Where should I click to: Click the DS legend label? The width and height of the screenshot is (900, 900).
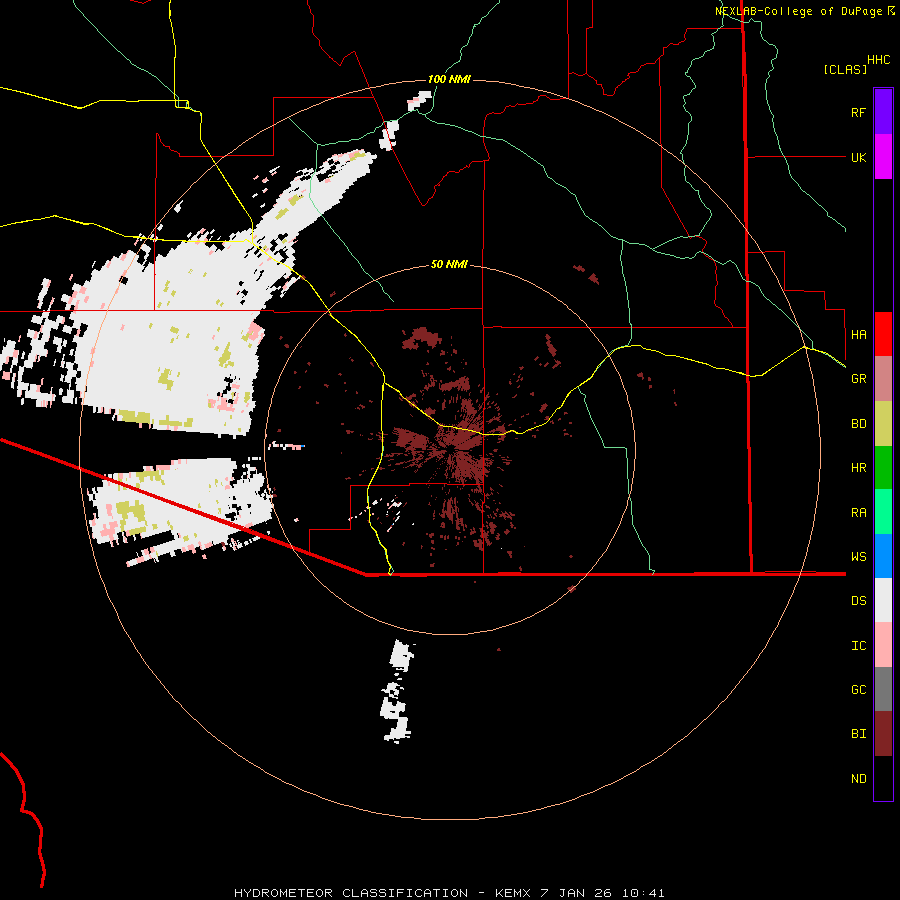coord(858,601)
